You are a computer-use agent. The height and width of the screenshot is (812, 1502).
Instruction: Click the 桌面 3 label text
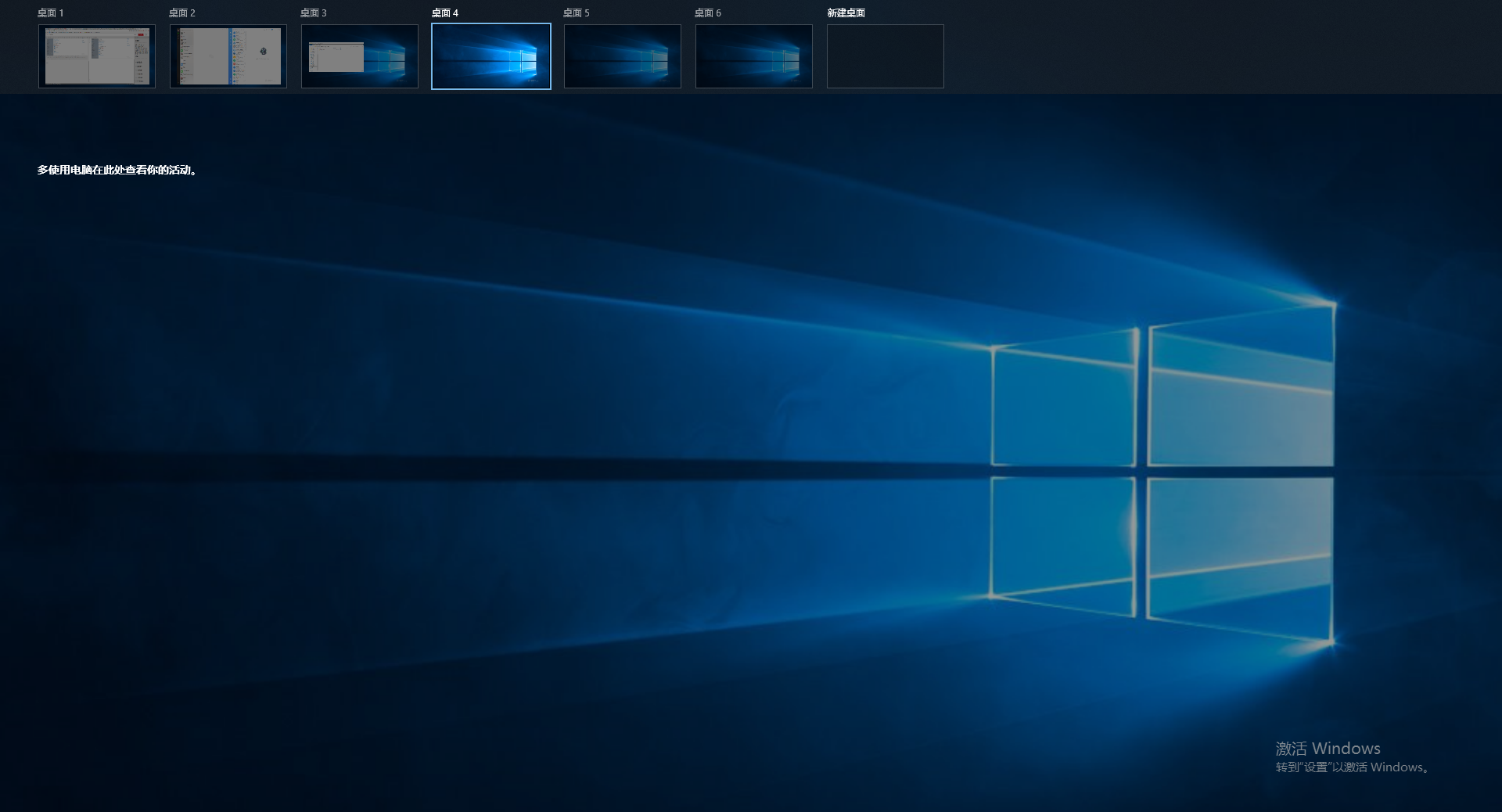[x=314, y=13]
